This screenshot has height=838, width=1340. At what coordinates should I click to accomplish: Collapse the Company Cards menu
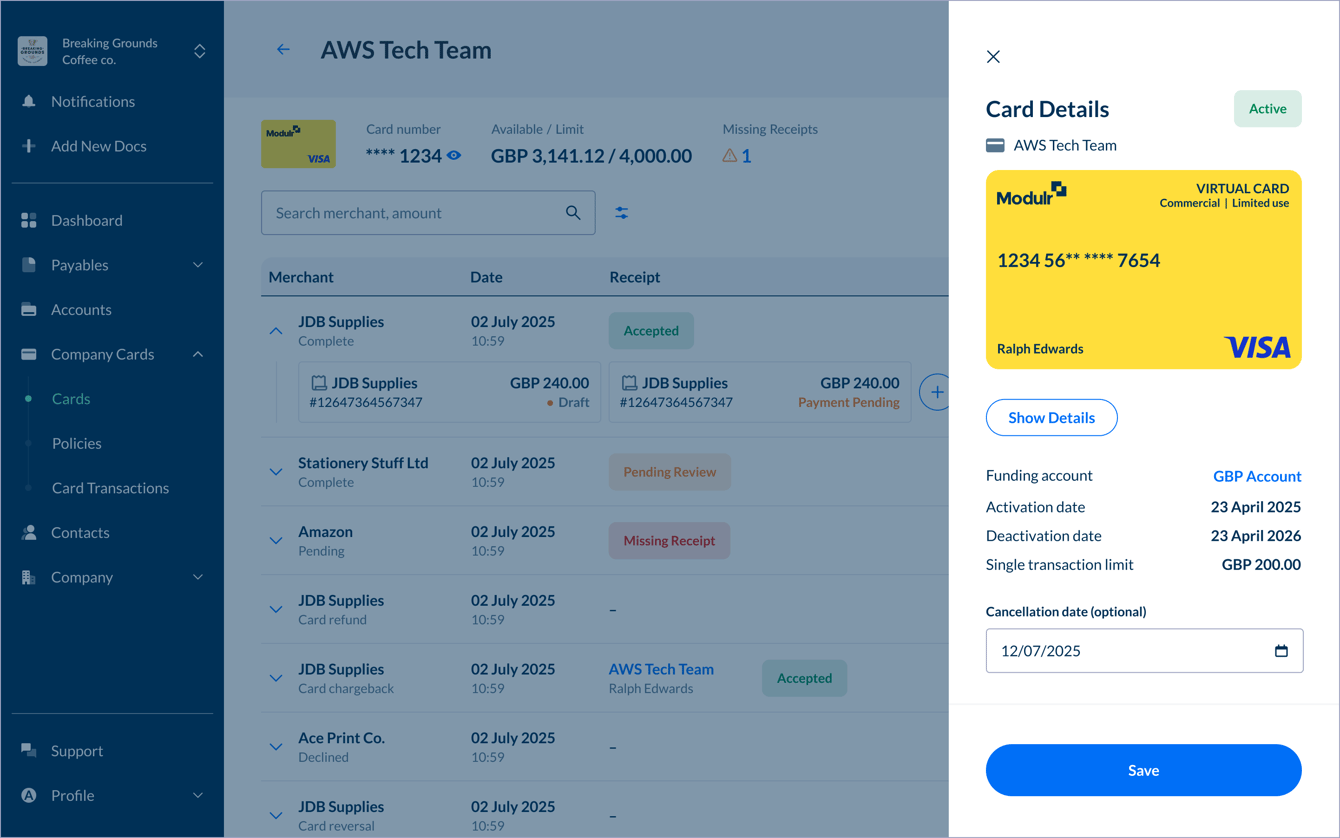tap(198, 354)
